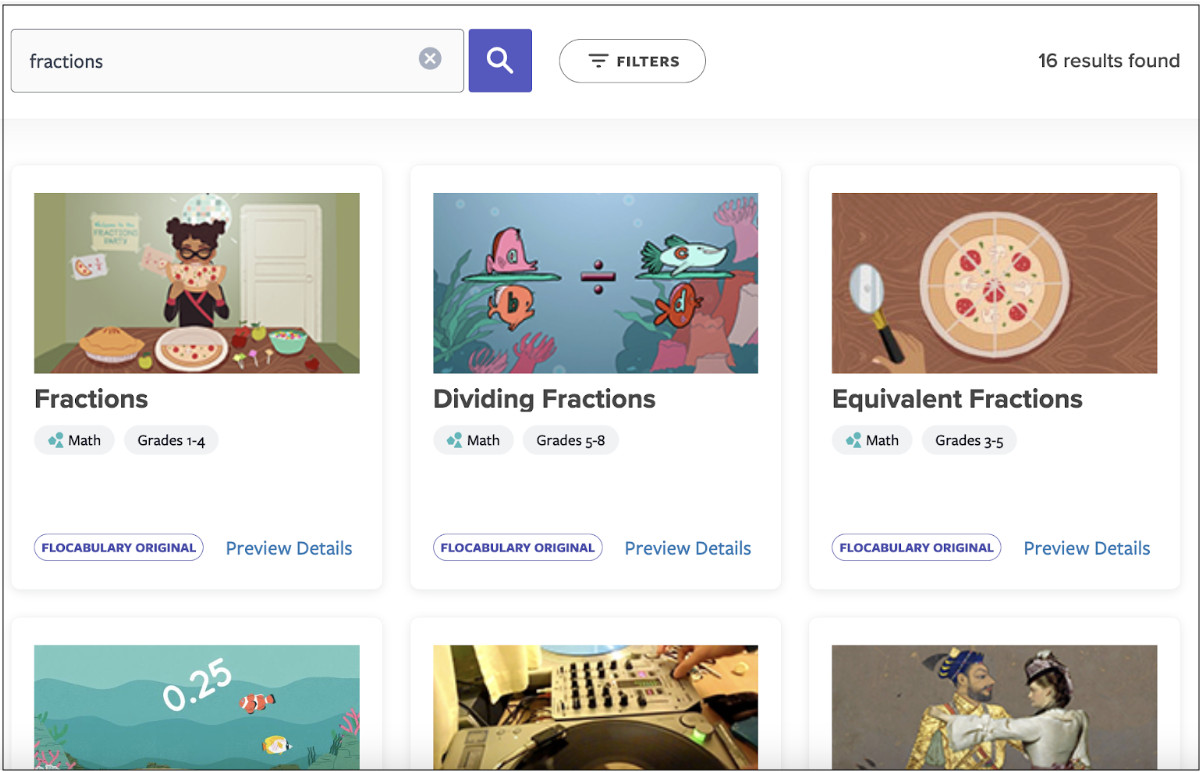Open the Dividing Fractions fish thumbnail
Viewport: 1200px width, 772px height.
595,283
